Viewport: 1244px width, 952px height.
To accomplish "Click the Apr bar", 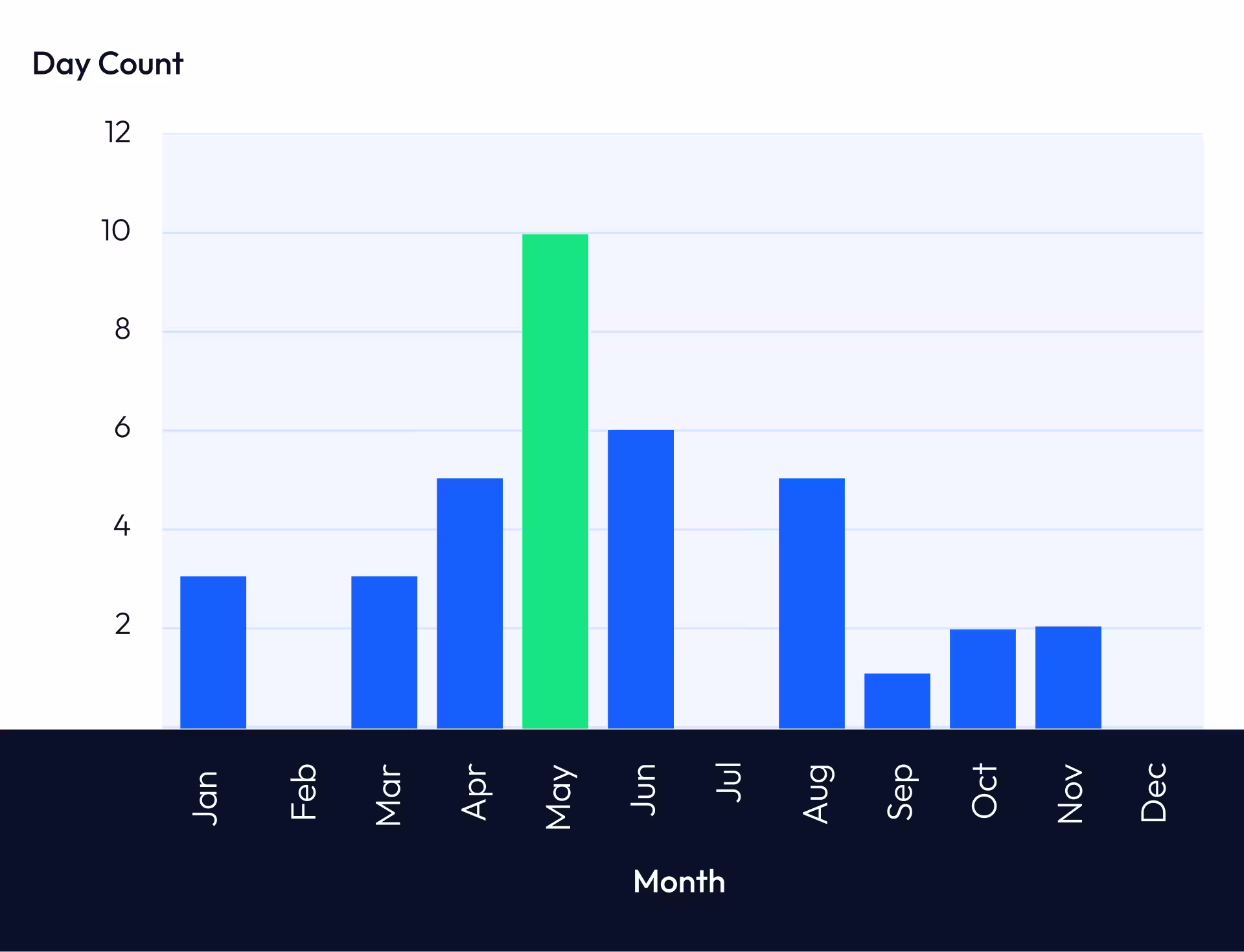I will click(470, 602).
